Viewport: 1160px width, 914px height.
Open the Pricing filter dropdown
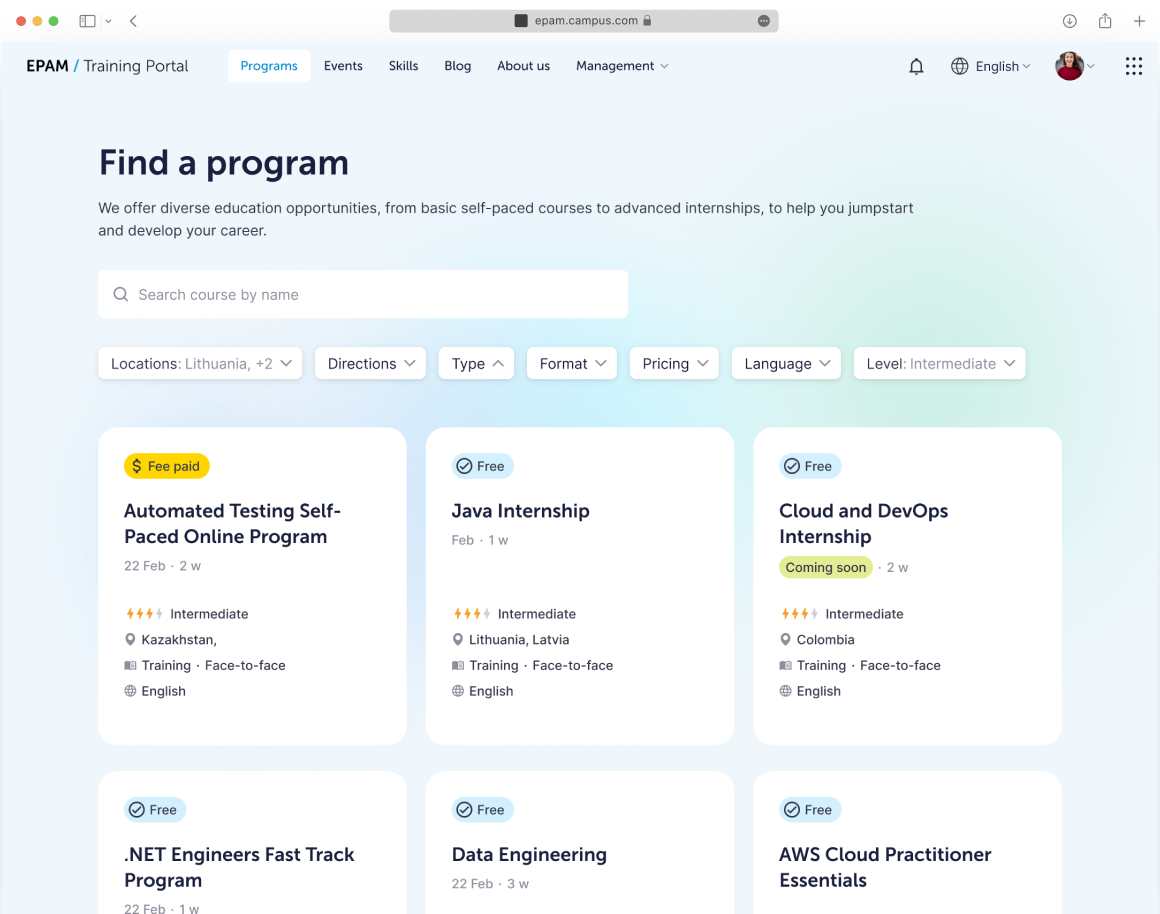coord(674,363)
